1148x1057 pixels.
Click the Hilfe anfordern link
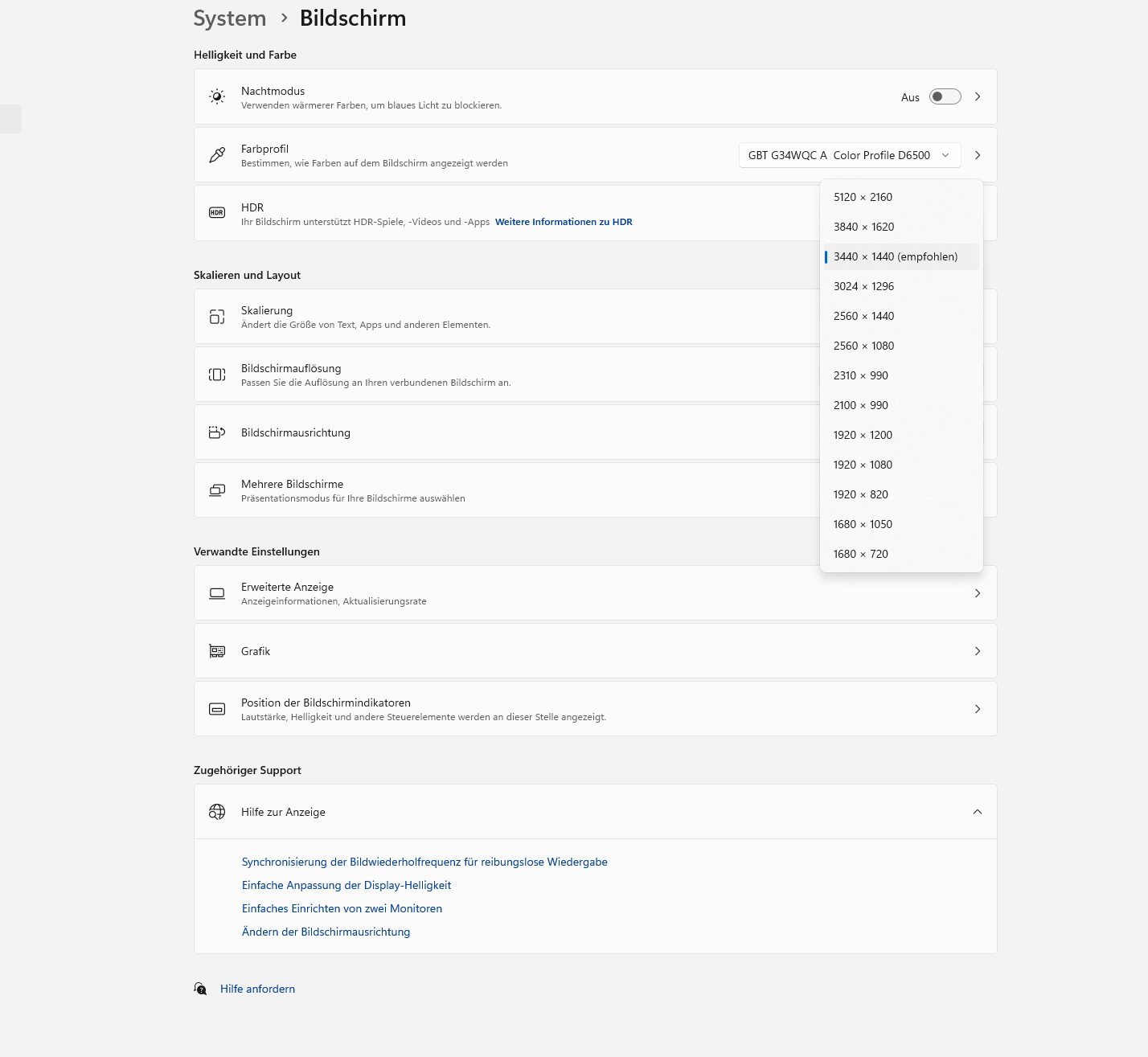point(257,989)
